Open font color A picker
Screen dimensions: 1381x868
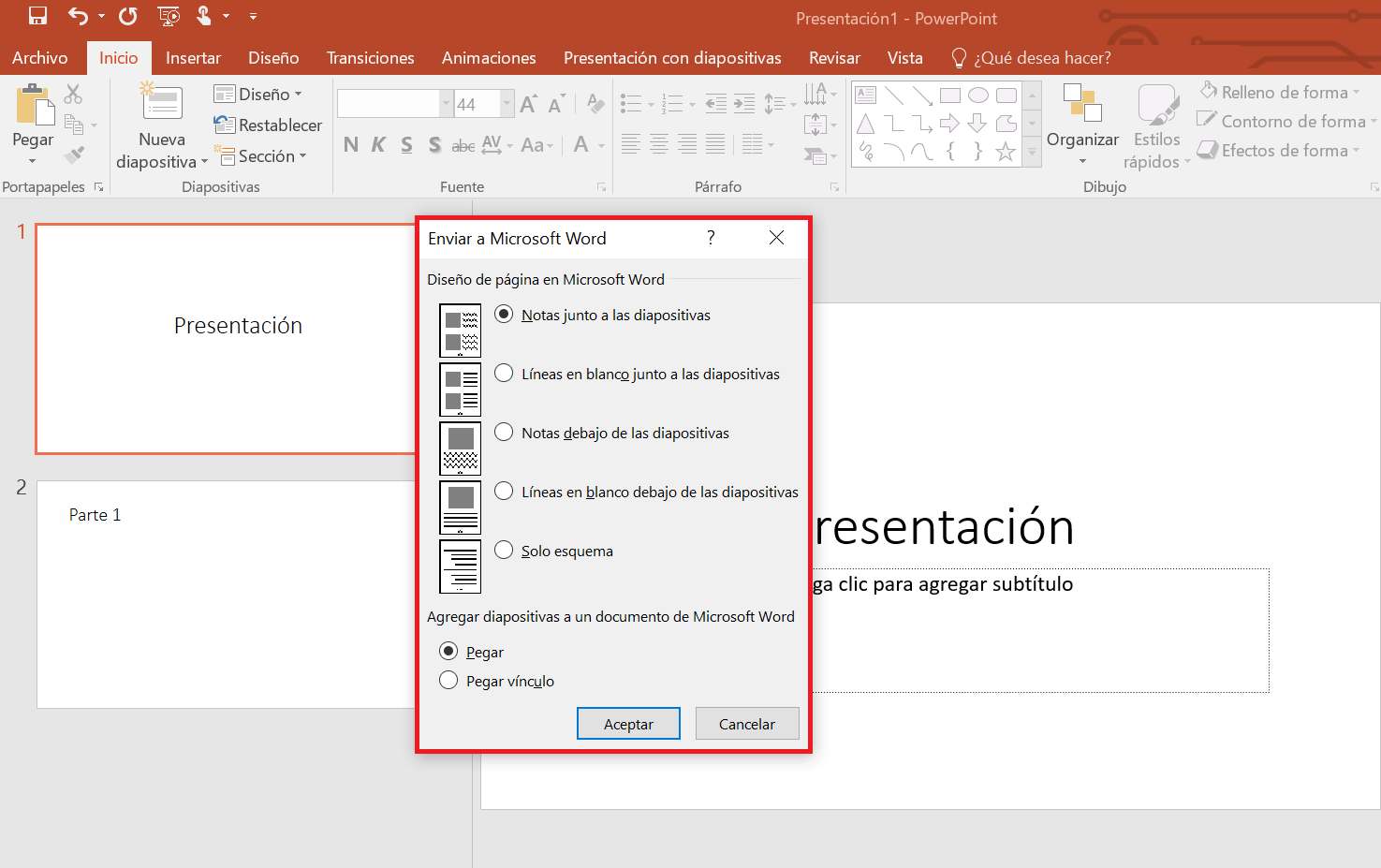click(x=581, y=145)
